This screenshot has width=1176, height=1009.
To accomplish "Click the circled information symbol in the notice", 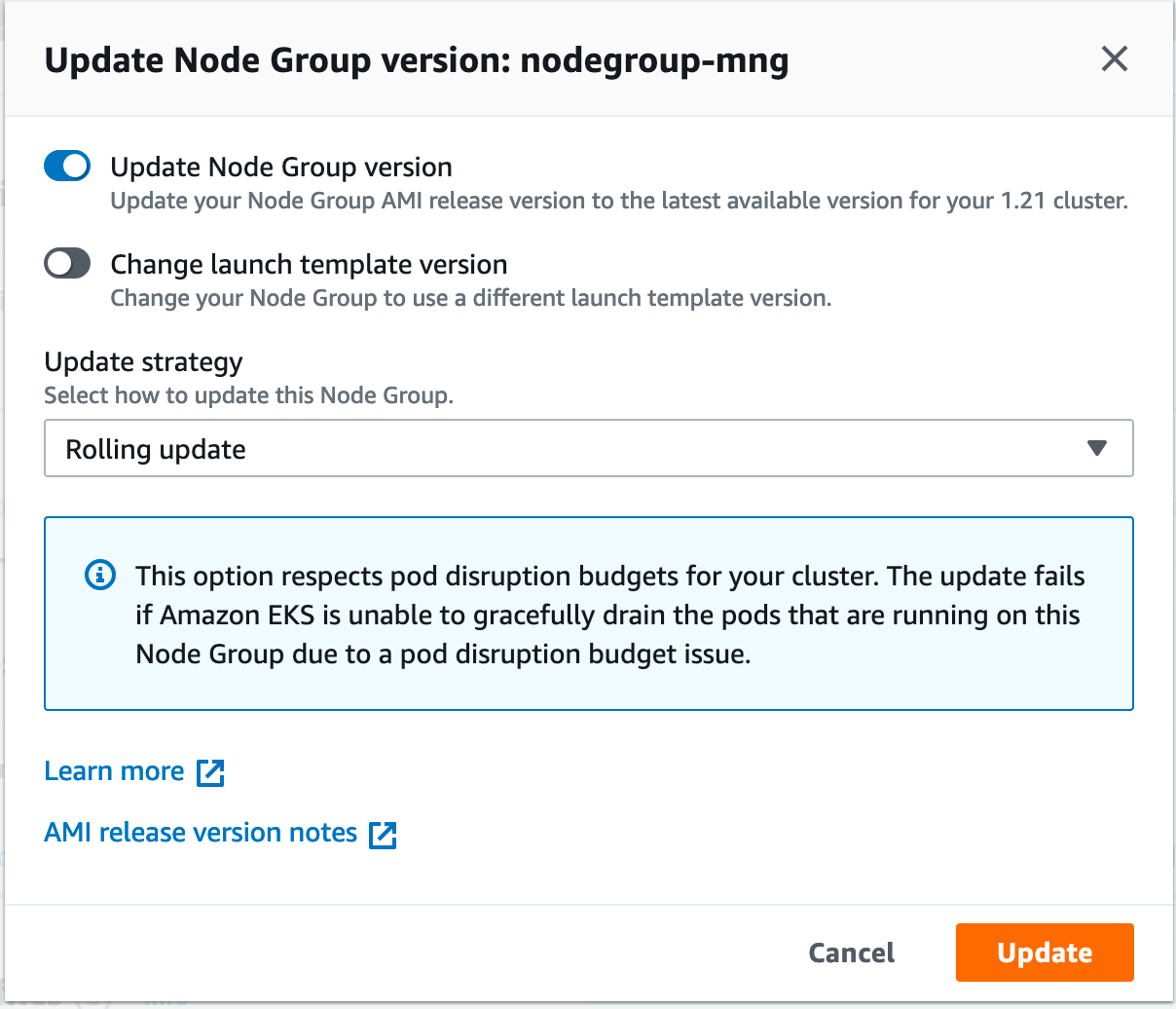I will [x=99, y=576].
